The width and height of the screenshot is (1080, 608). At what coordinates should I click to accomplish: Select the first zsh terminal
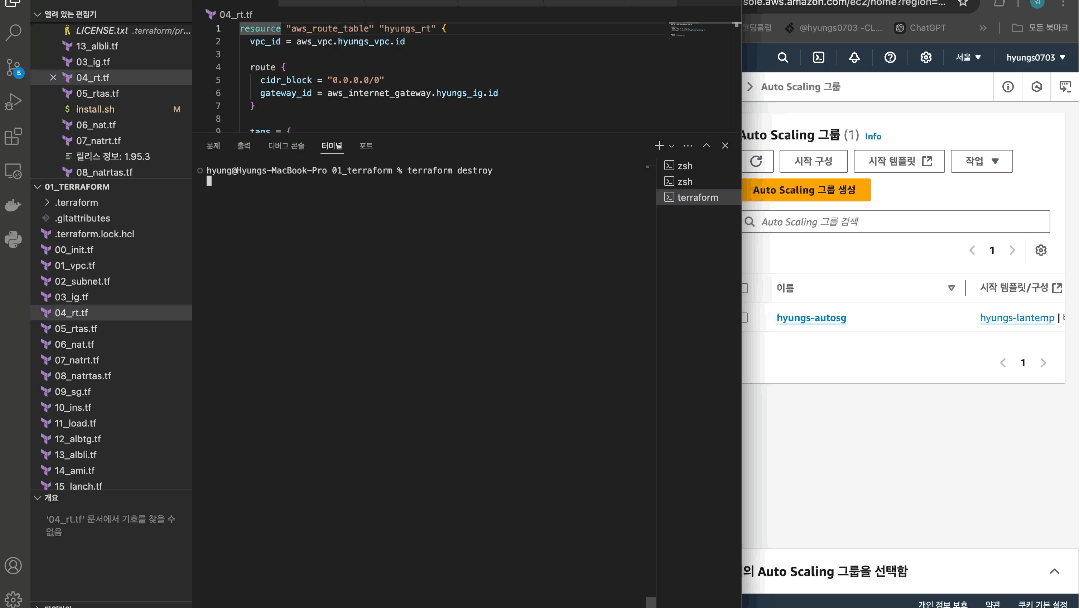(697, 166)
